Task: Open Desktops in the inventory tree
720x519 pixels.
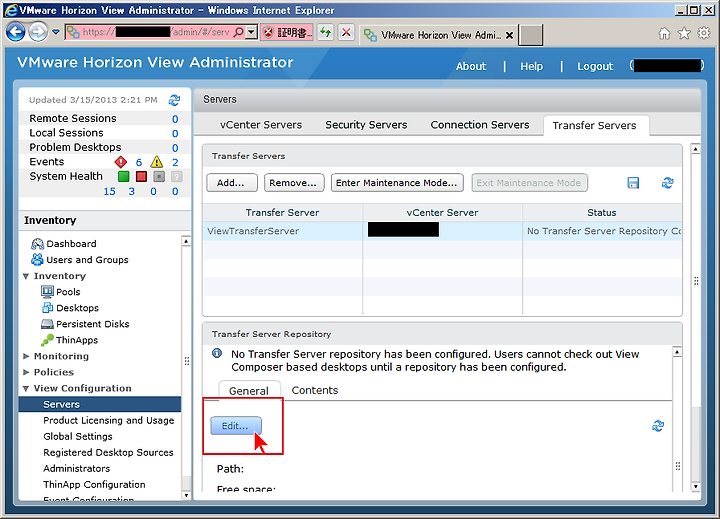Action: coord(70,308)
